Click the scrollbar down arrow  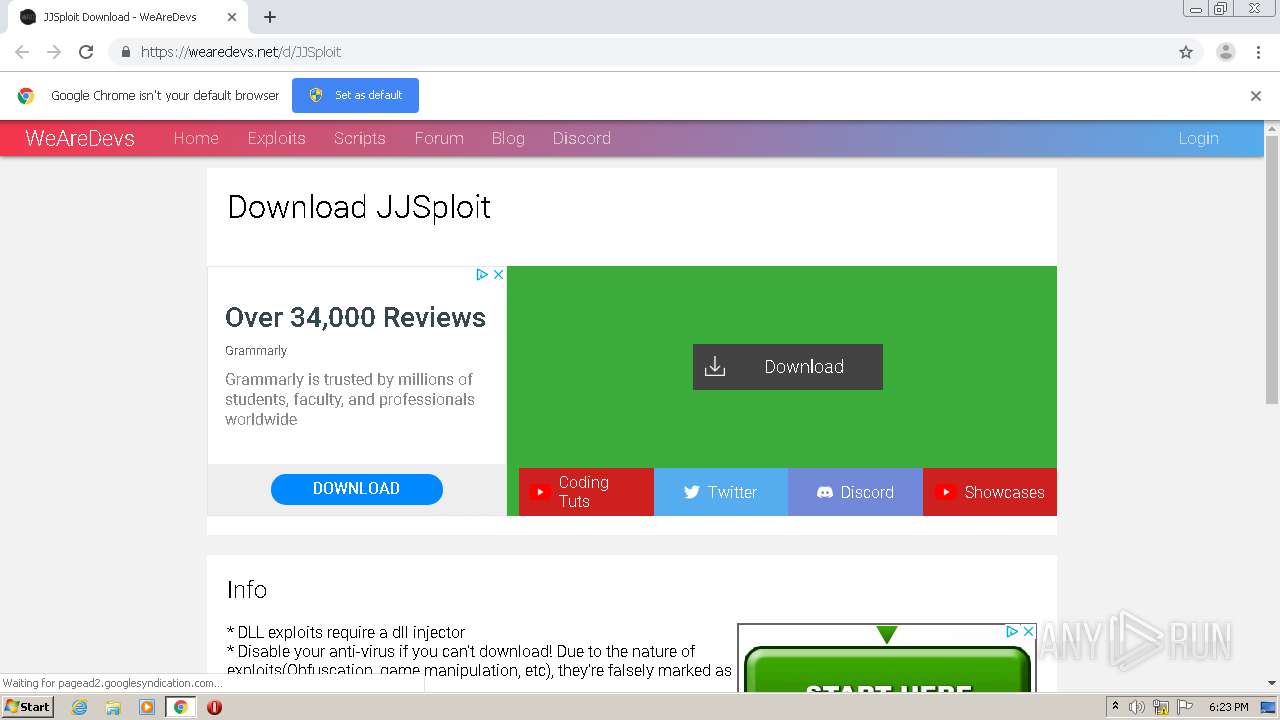tap(1272, 683)
